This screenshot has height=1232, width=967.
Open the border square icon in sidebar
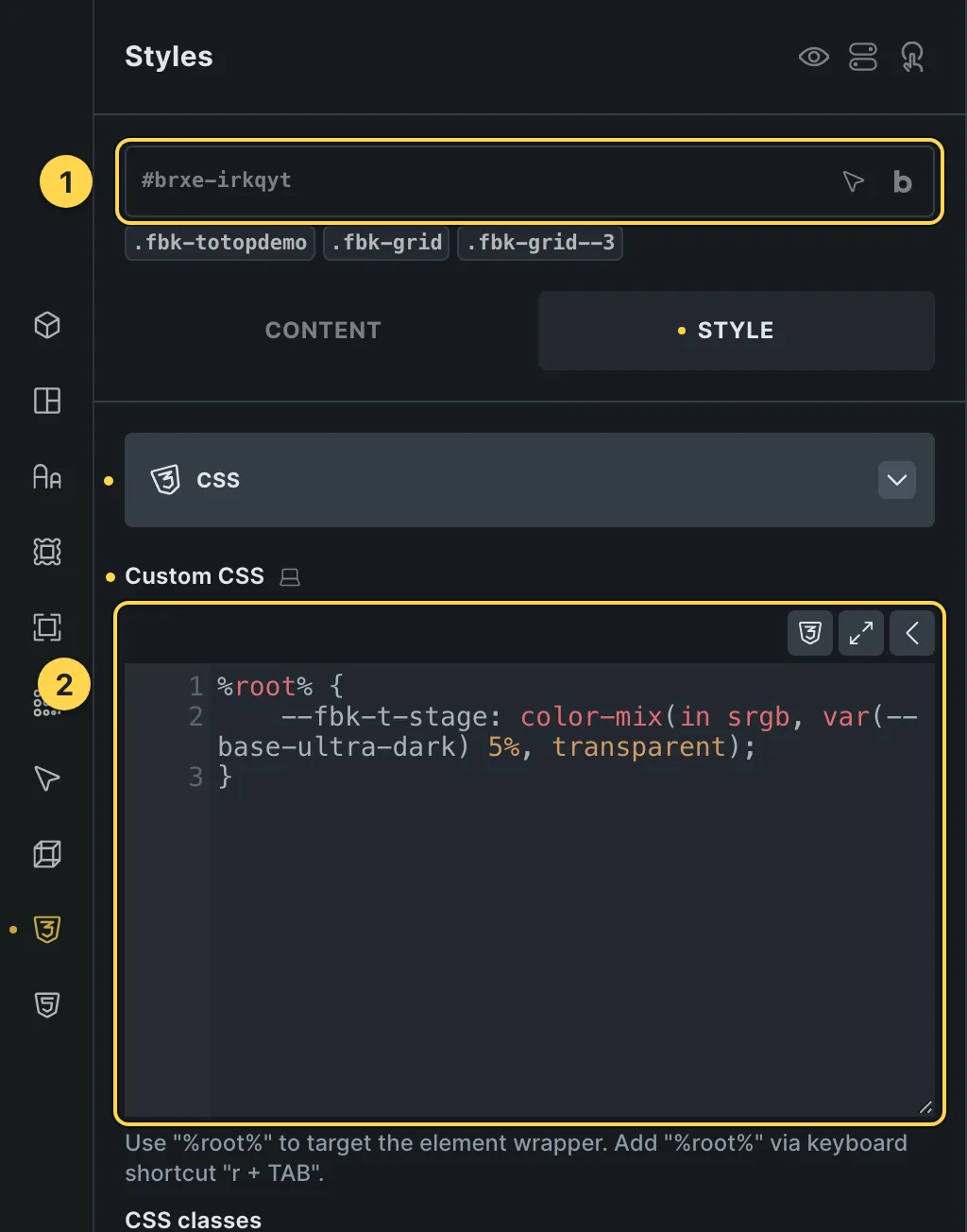point(47,627)
